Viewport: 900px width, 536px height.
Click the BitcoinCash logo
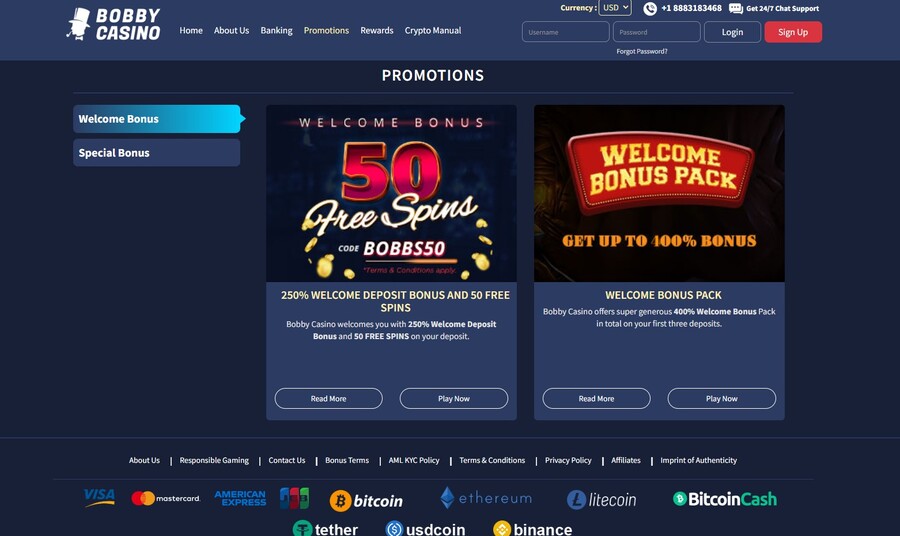(x=725, y=499)
